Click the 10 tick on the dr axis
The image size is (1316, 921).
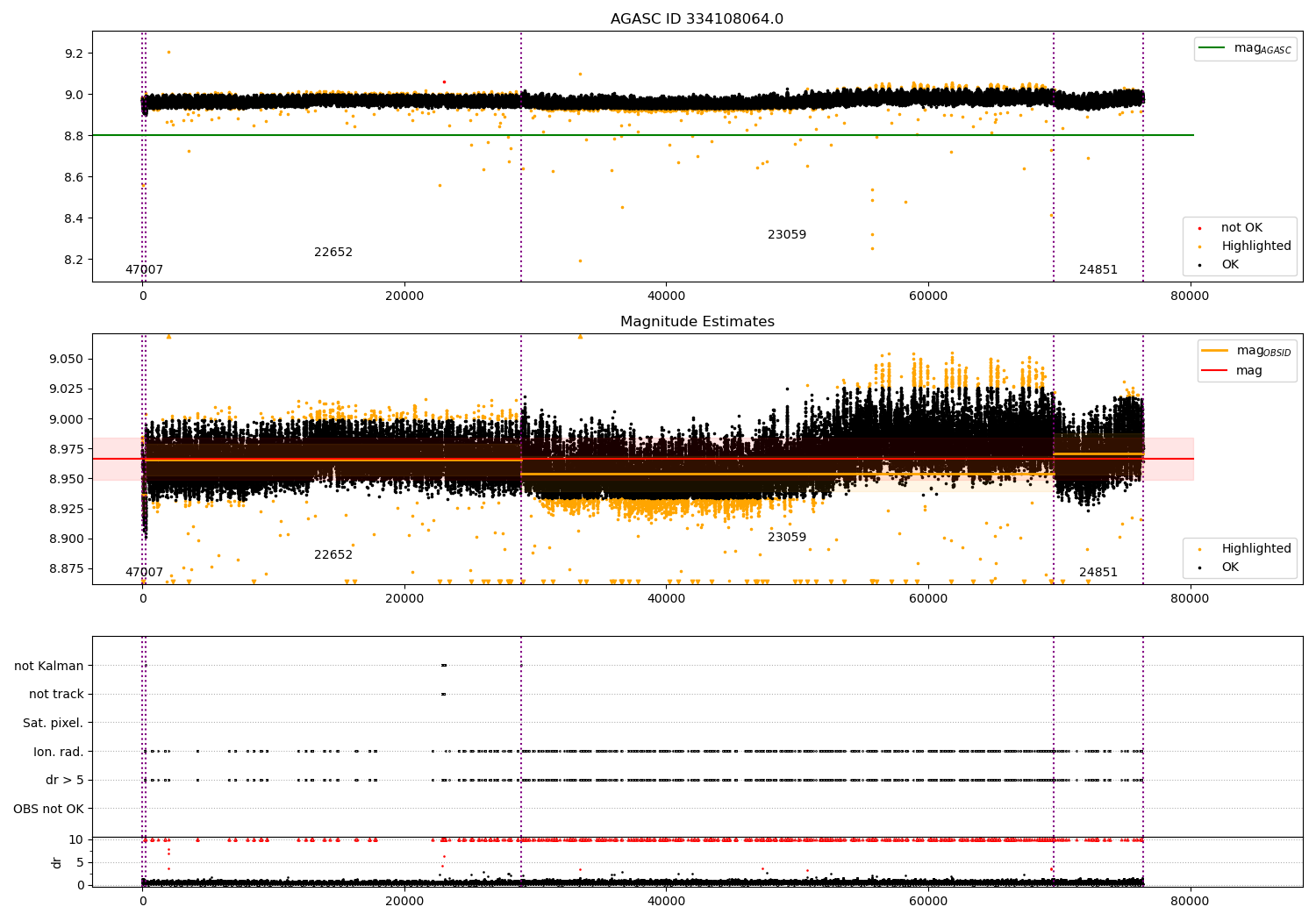(x=76, y=839)
